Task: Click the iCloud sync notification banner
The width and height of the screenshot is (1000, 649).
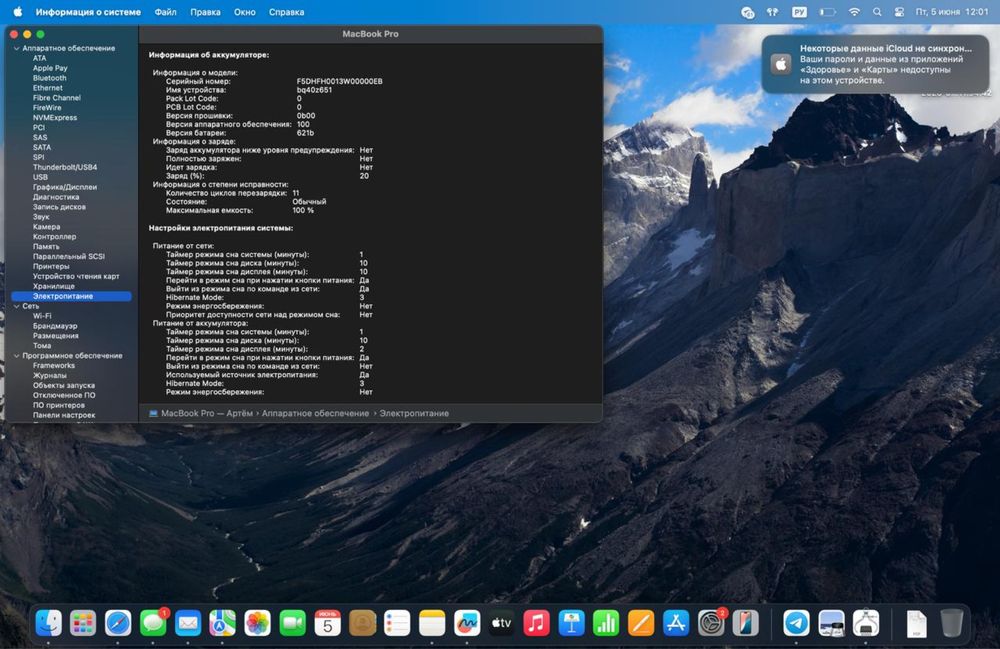Action: (877, 64)
